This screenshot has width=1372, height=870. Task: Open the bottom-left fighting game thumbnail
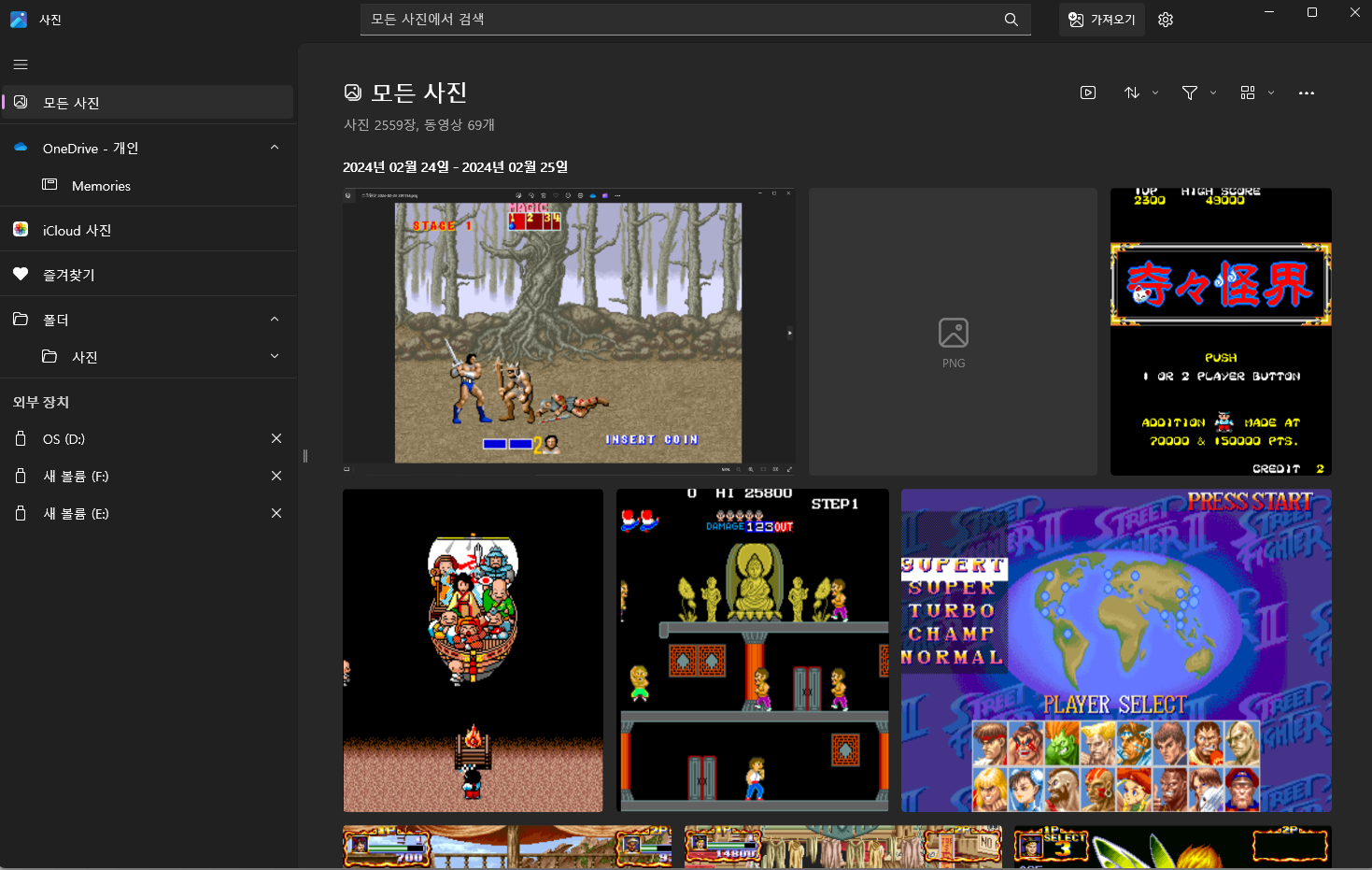tap(507, 847)
